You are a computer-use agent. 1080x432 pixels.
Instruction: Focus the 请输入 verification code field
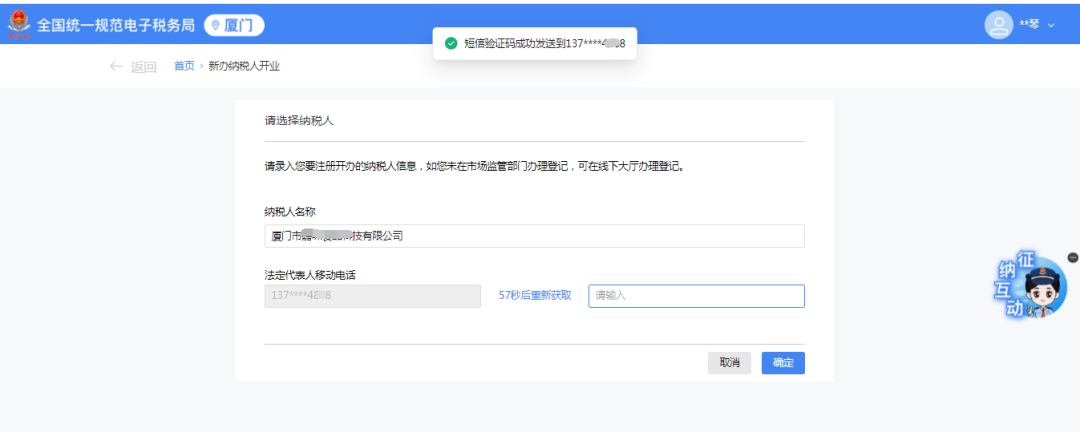point(696,296)
